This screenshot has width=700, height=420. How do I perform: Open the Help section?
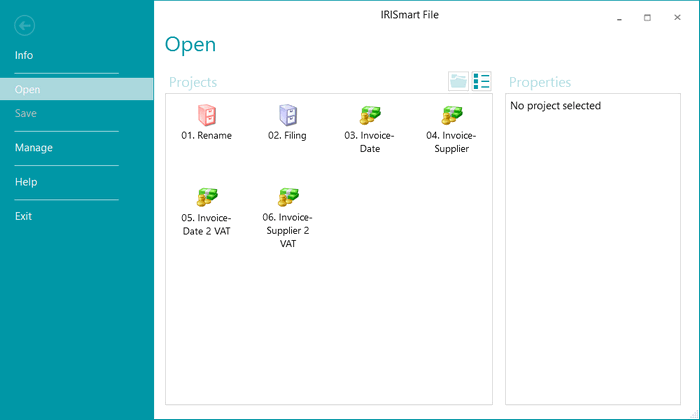pos(26,182)
